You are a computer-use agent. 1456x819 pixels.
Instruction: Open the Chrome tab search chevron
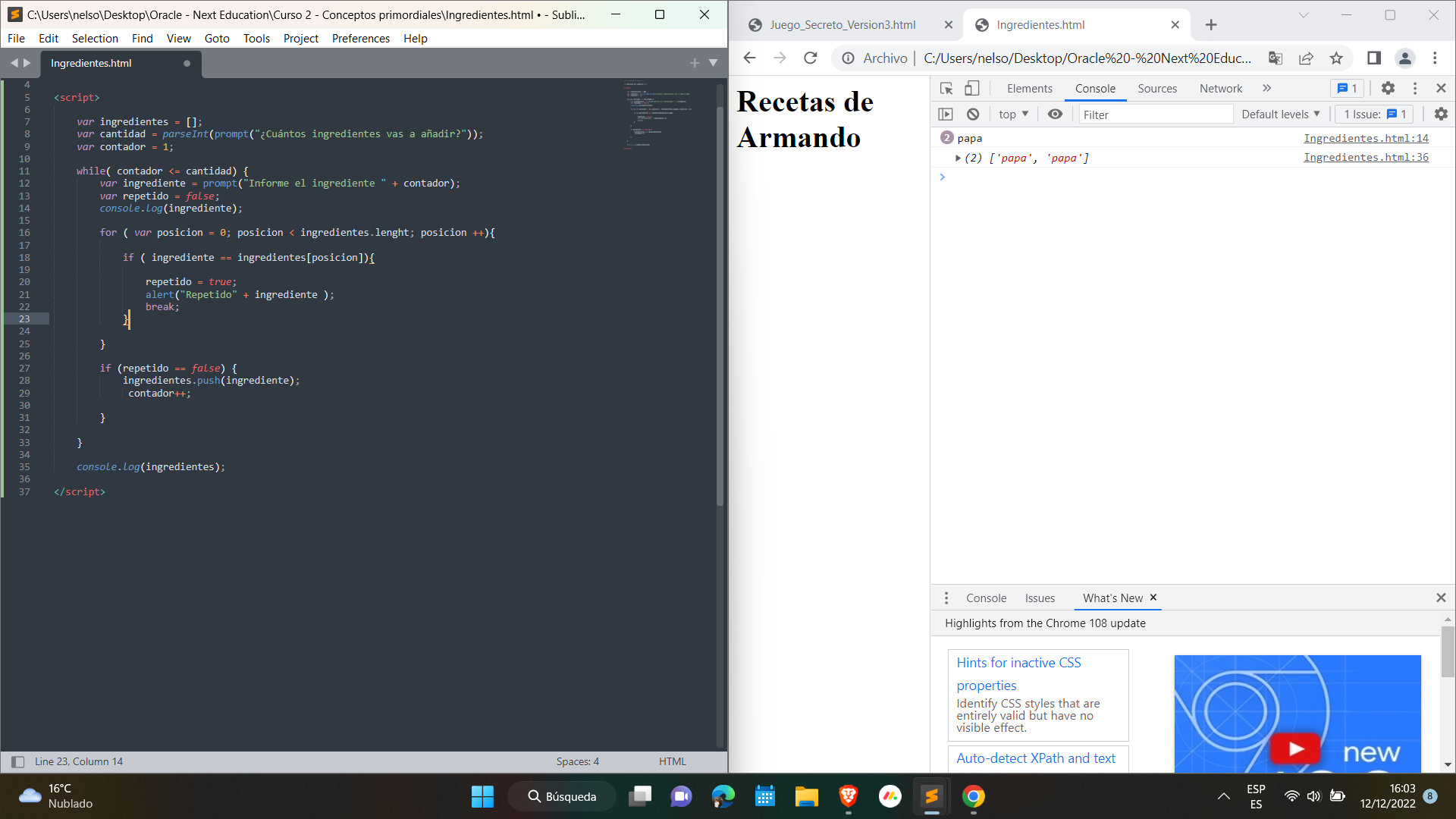(x=1304, y=14)
